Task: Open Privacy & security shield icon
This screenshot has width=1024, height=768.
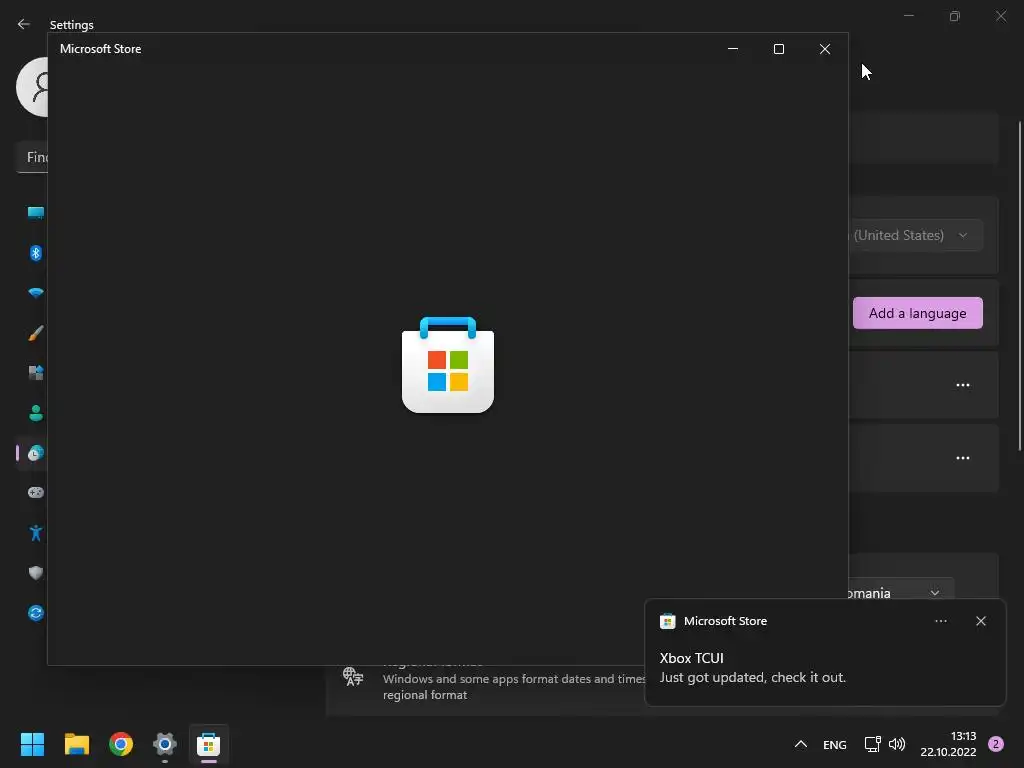Action: pyautogui.click(x=35, y=573)
